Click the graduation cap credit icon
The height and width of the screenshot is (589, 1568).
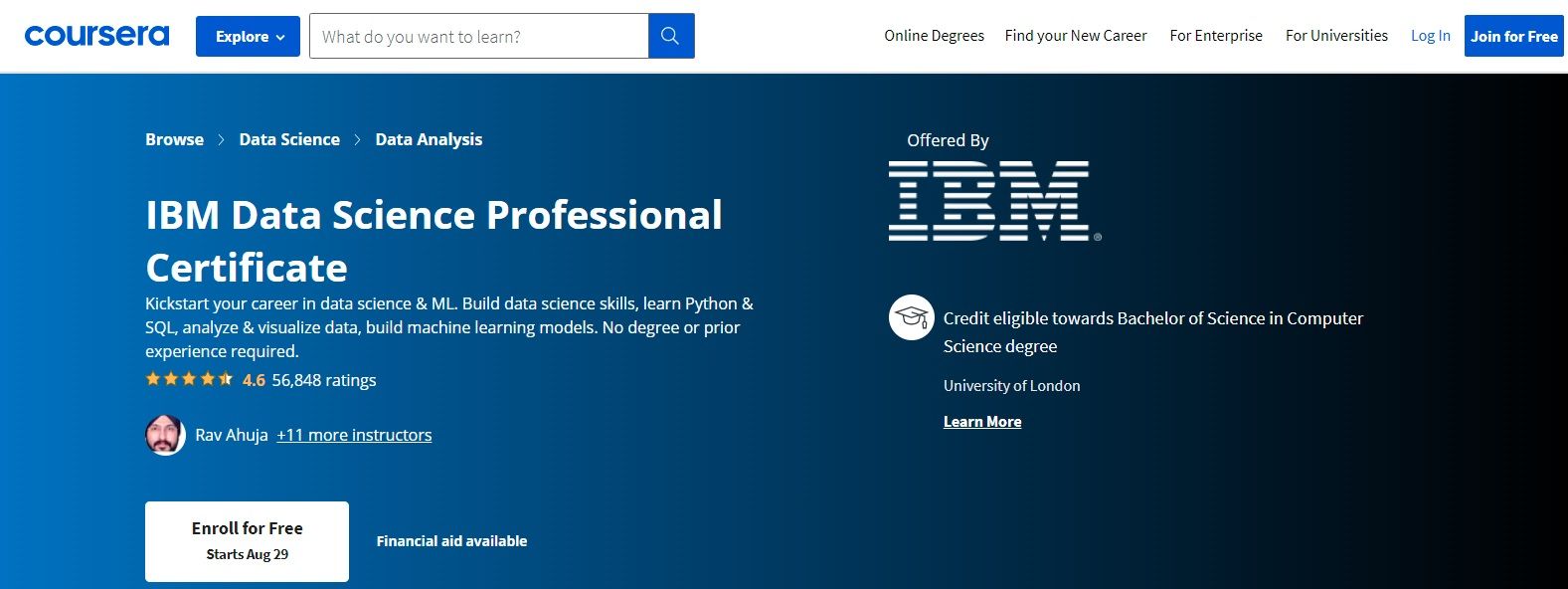coord(911,318)
